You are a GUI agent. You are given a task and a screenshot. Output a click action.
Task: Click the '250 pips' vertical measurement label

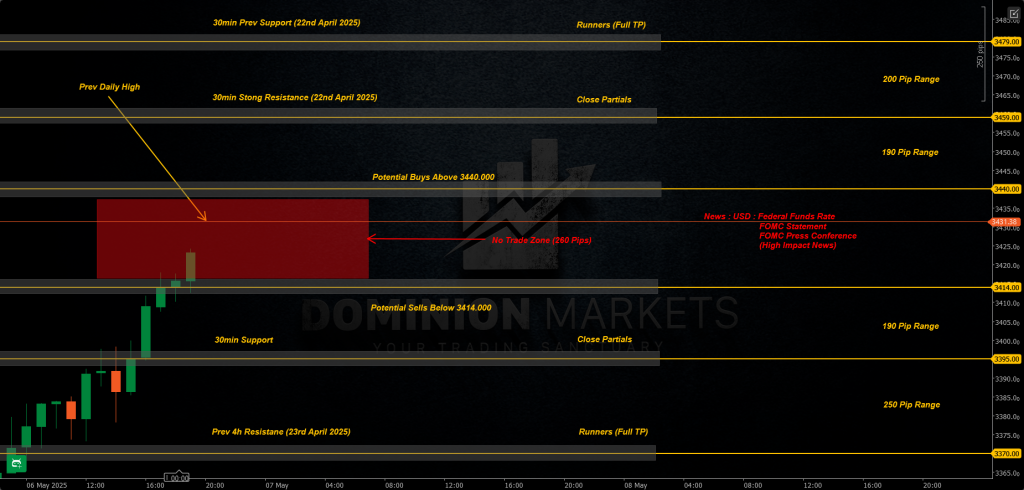[980, 55]
